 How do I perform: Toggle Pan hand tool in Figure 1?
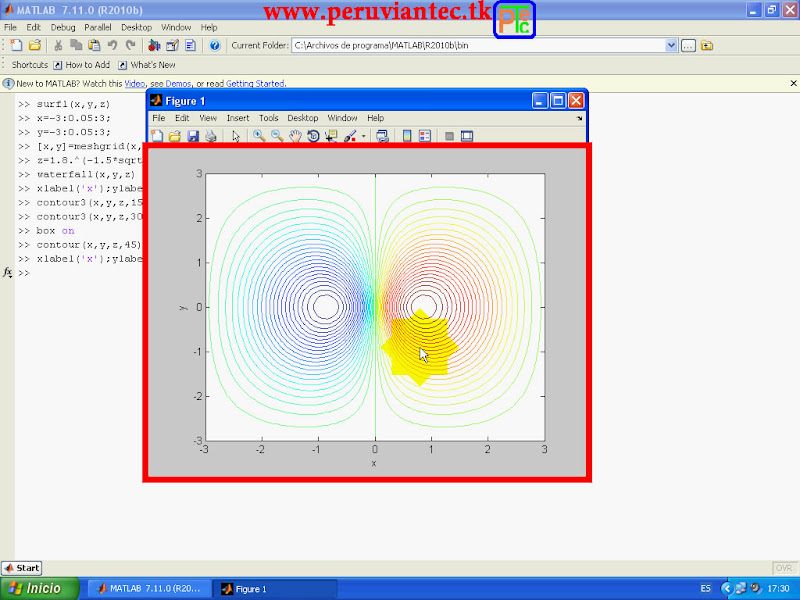point(295,136)
